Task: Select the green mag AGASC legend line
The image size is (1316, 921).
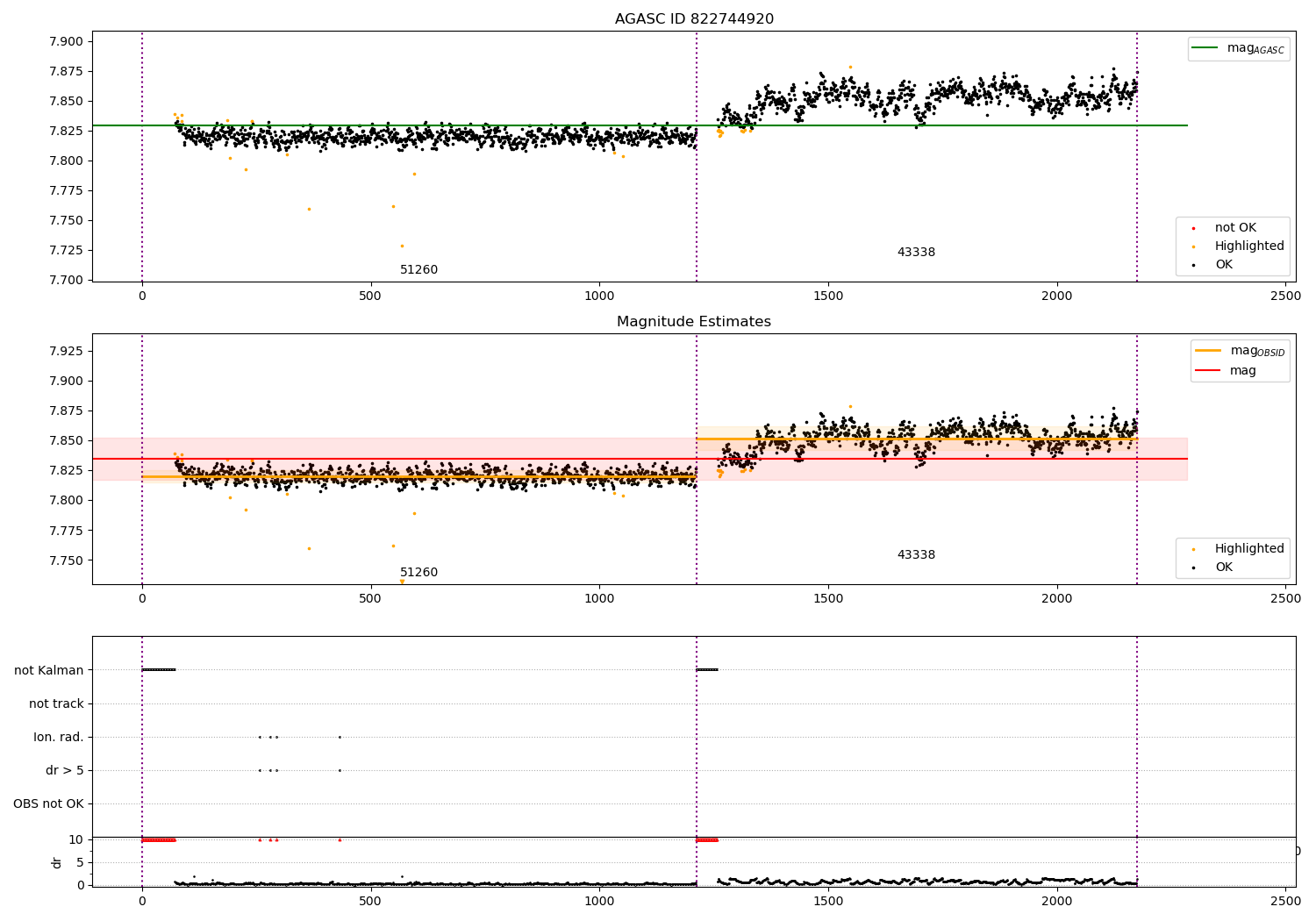Action: pos(1206,48)
